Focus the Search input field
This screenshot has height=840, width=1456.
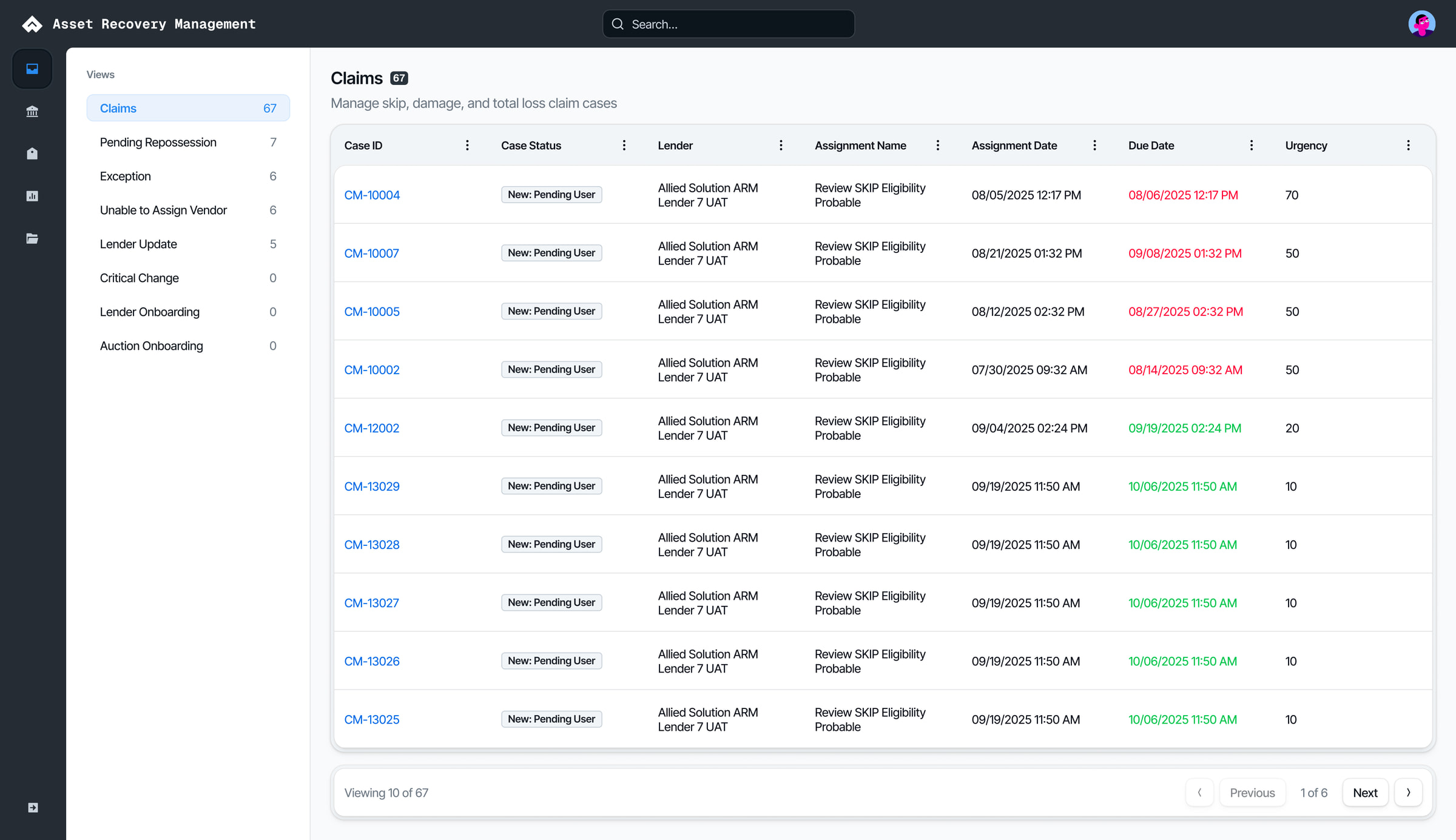click(729, 24)
